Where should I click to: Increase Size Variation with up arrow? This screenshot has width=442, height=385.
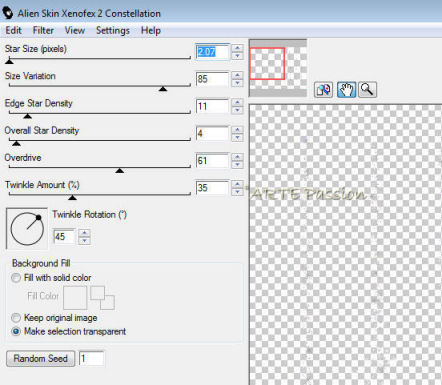pos(237,75)
